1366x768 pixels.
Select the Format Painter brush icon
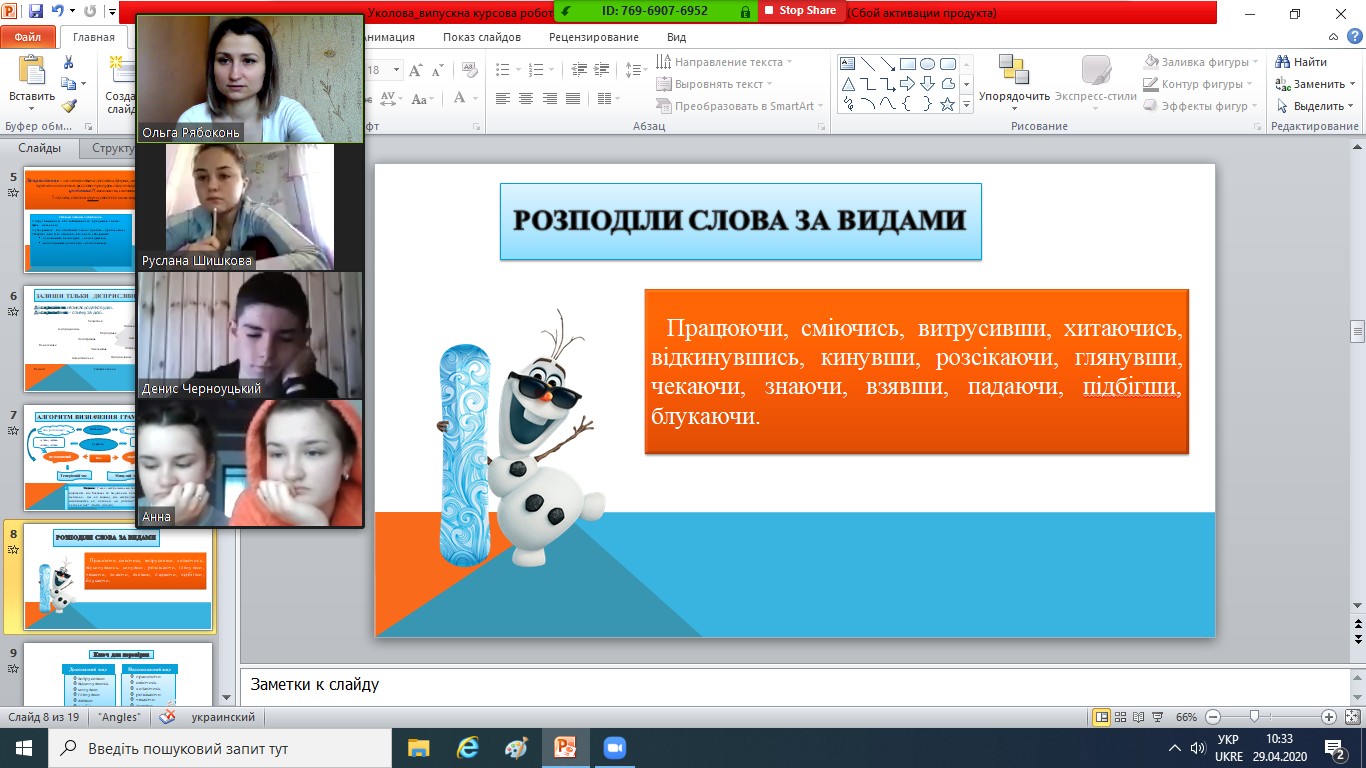tap(68, 105)
